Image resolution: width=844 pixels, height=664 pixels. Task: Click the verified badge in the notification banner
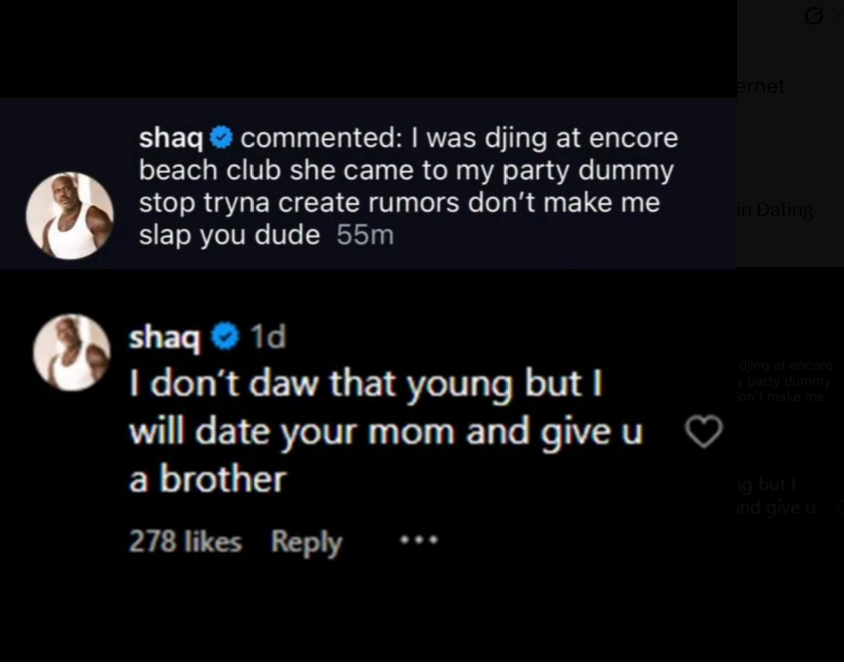tap(223, 138)
